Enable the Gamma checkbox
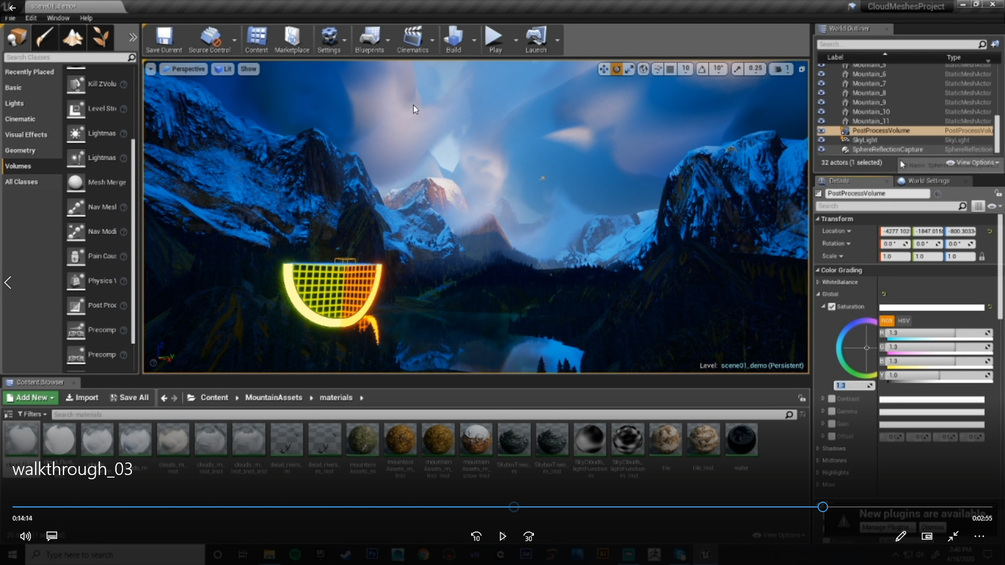This screenshot has height=565, width=1005. click(832, 411)
